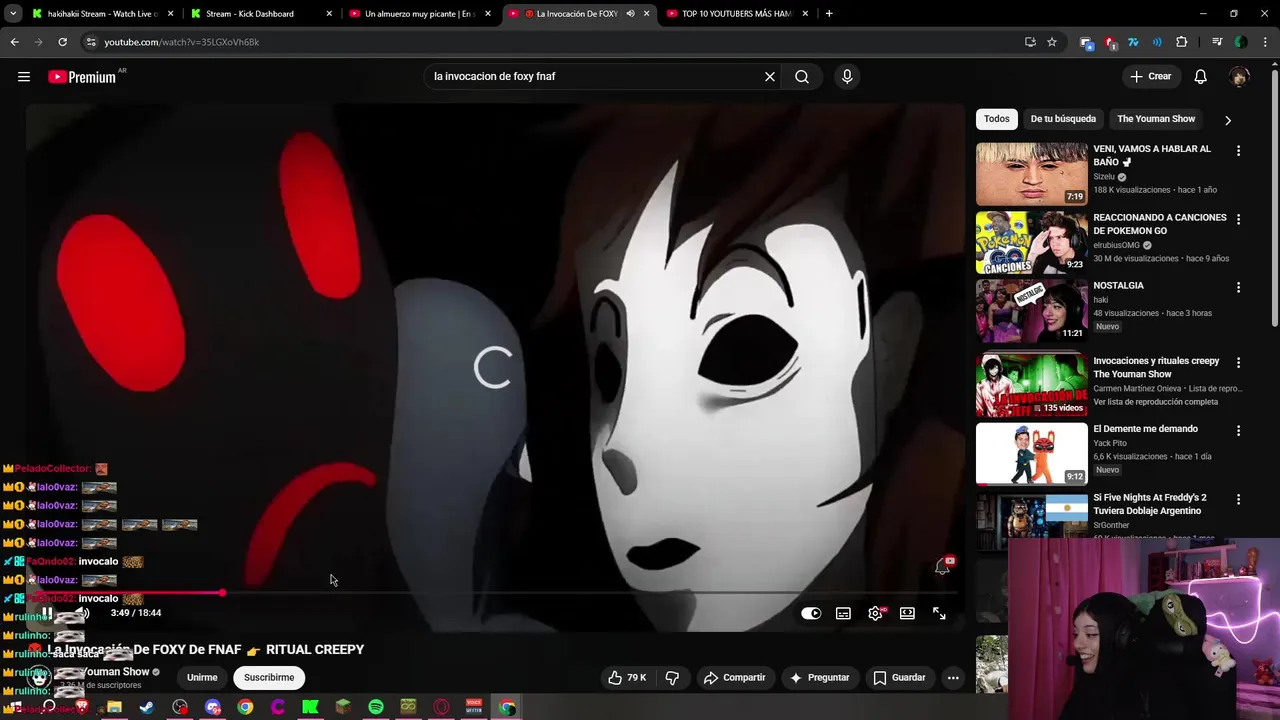The width and height of the screenshot is (1280, 720).
Task: Bookmark this page with star icon
Action: (x=1052, y=42)
